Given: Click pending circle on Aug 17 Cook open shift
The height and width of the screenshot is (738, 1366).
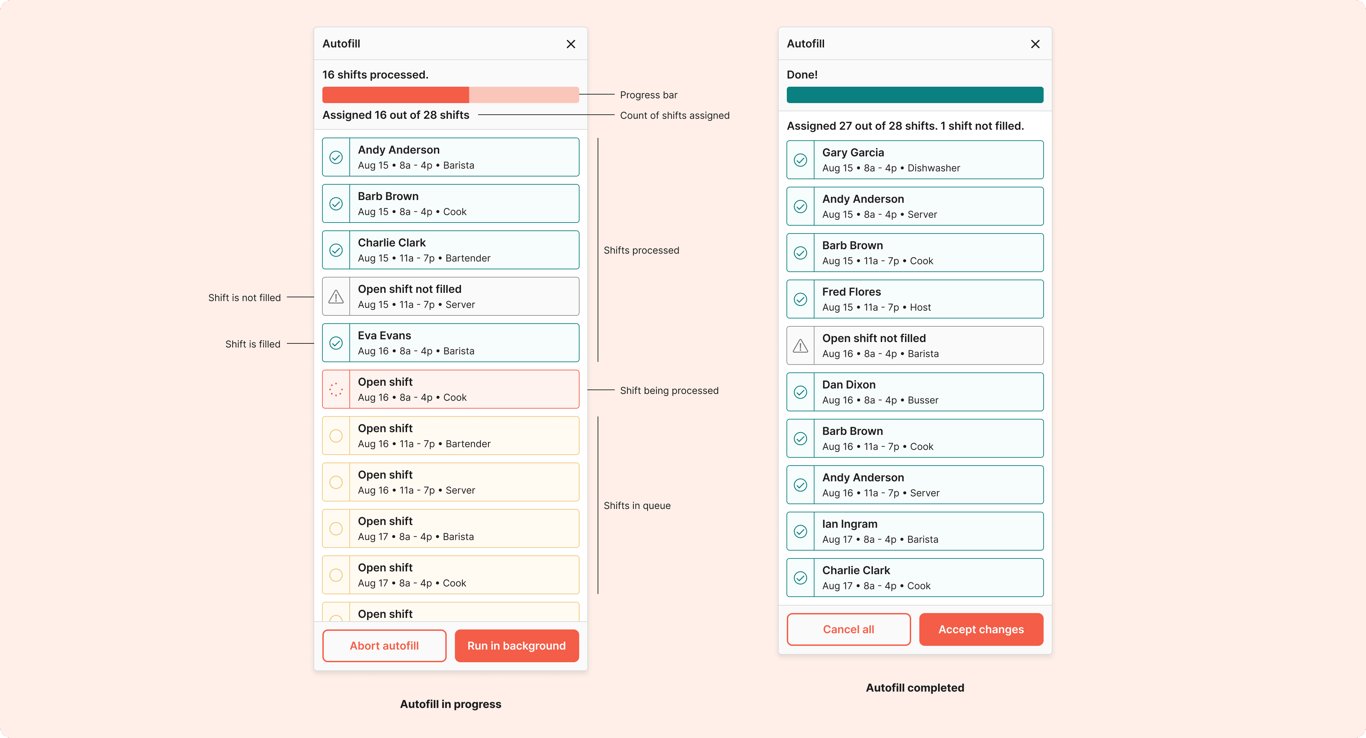Looking at the screenshot, I should [336, 575].
